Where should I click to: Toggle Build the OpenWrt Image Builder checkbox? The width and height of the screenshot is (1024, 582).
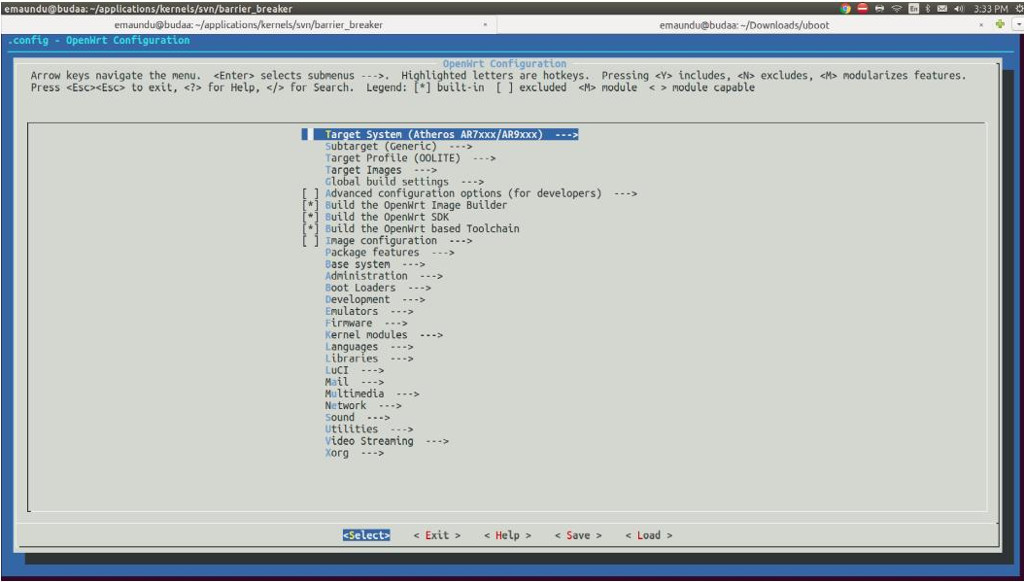coord(310,205)
